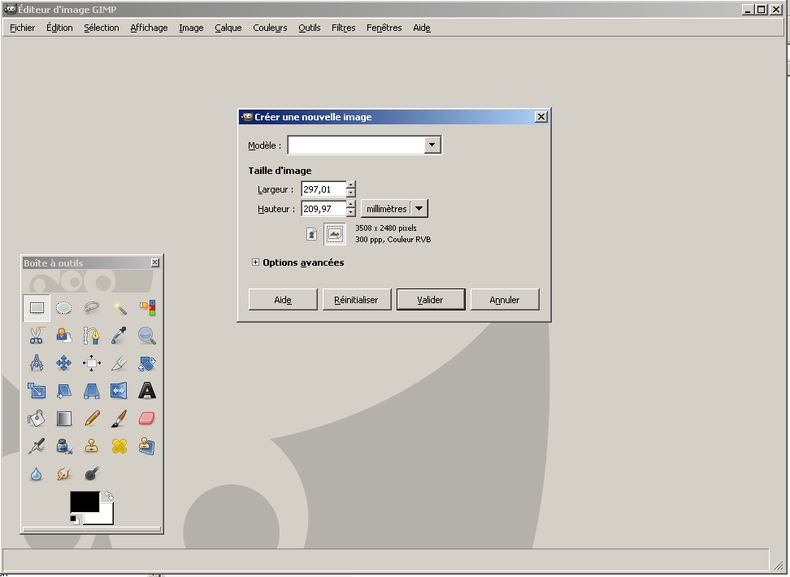The image size is (790, 577).
Task: Select the Blend gradient tool
Action: click(x=64, y=418)
